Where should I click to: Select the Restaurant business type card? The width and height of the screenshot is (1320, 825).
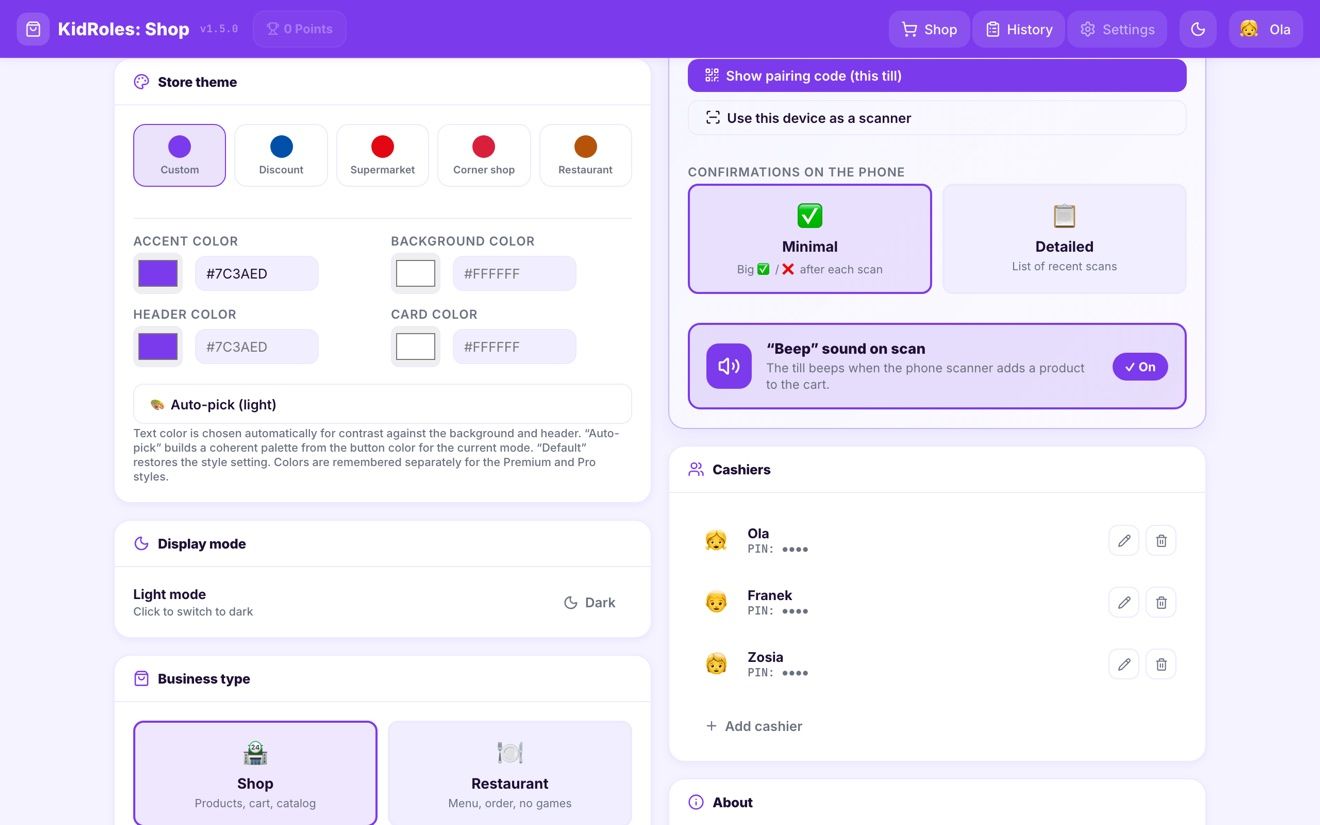[x=510, y=773]
